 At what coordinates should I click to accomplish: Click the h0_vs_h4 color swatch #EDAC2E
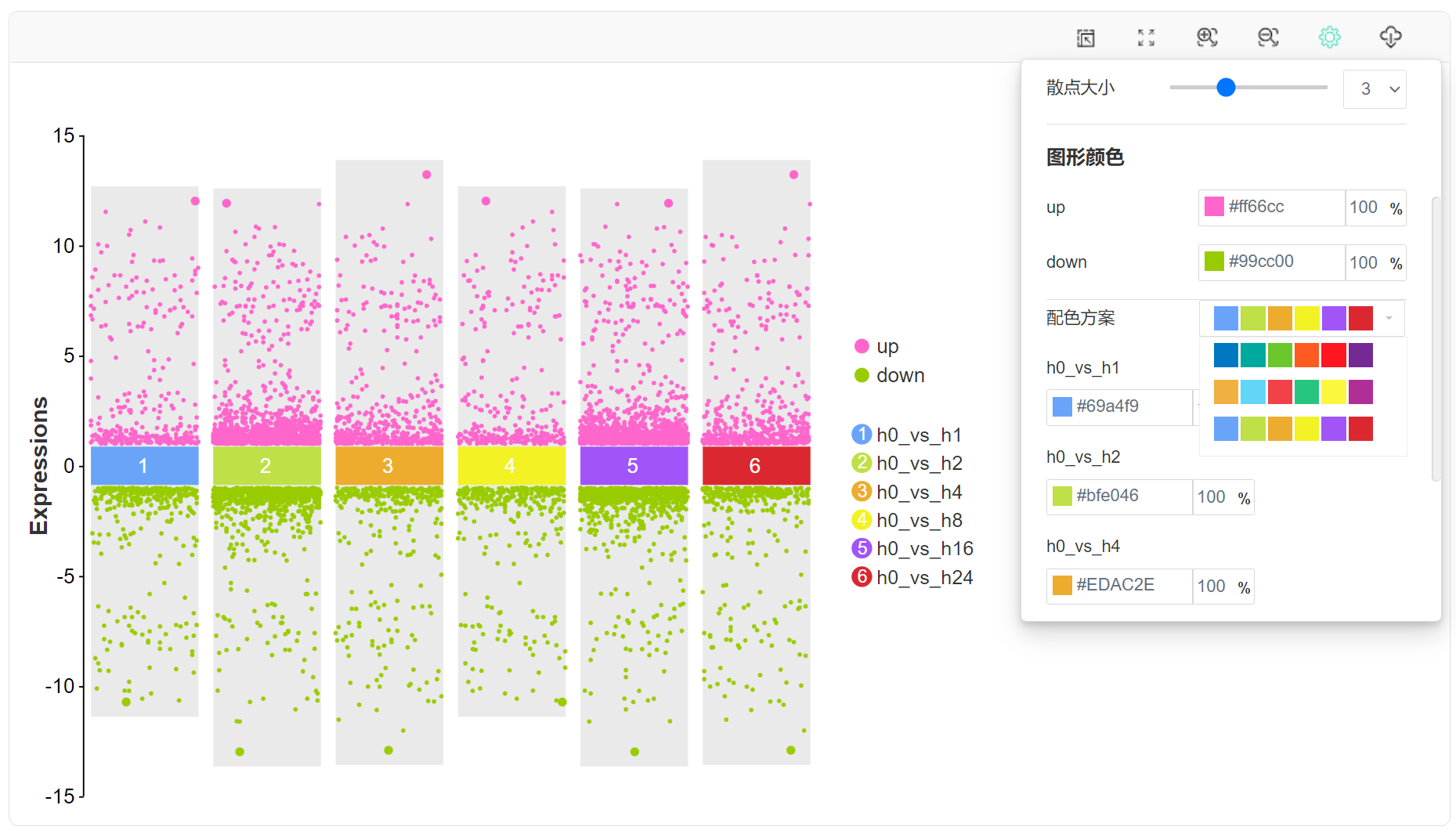click(x=1062, y=585)
